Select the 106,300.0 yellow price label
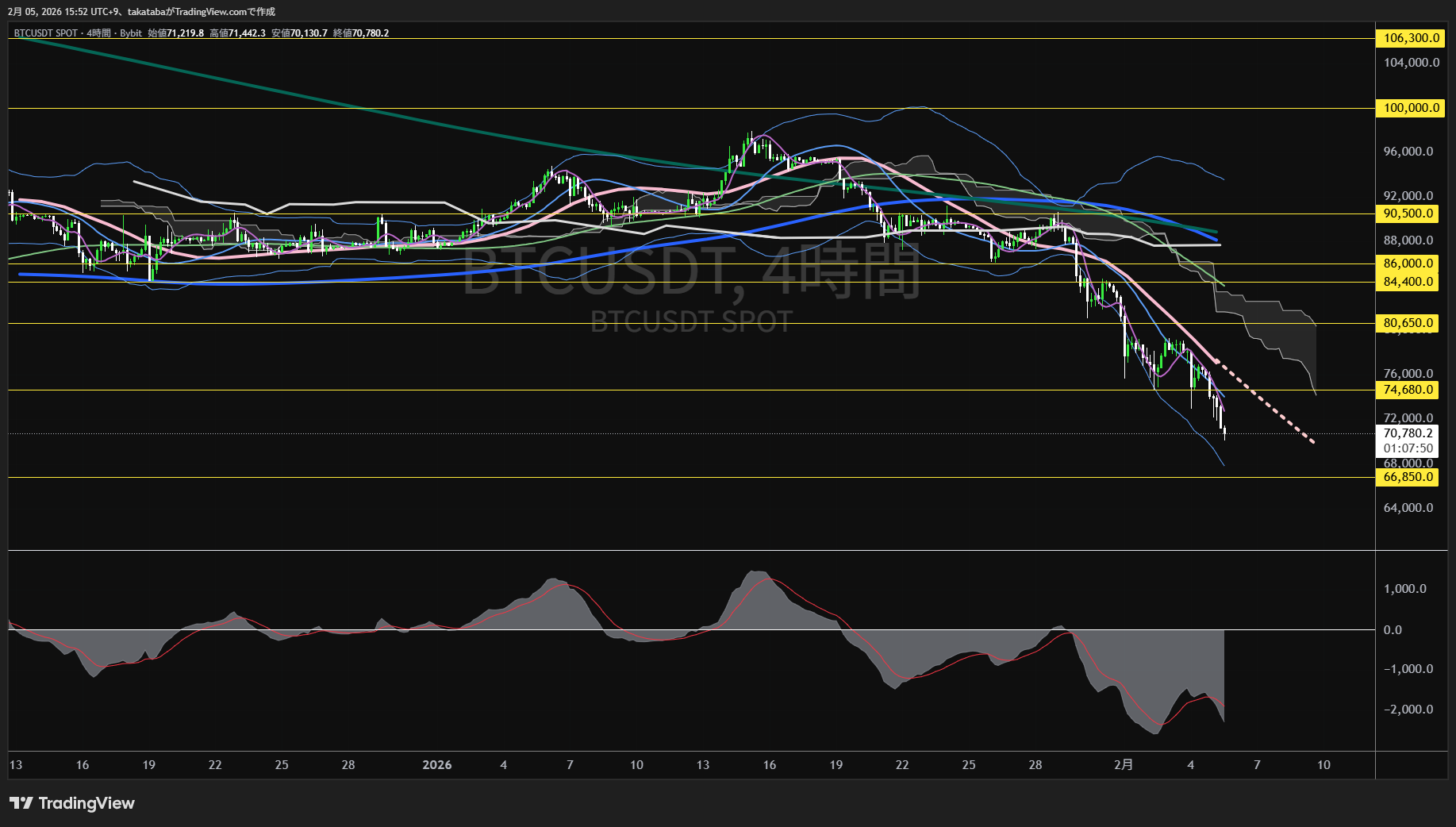The image size is (1456, 827). click(x=1411, y=38)
